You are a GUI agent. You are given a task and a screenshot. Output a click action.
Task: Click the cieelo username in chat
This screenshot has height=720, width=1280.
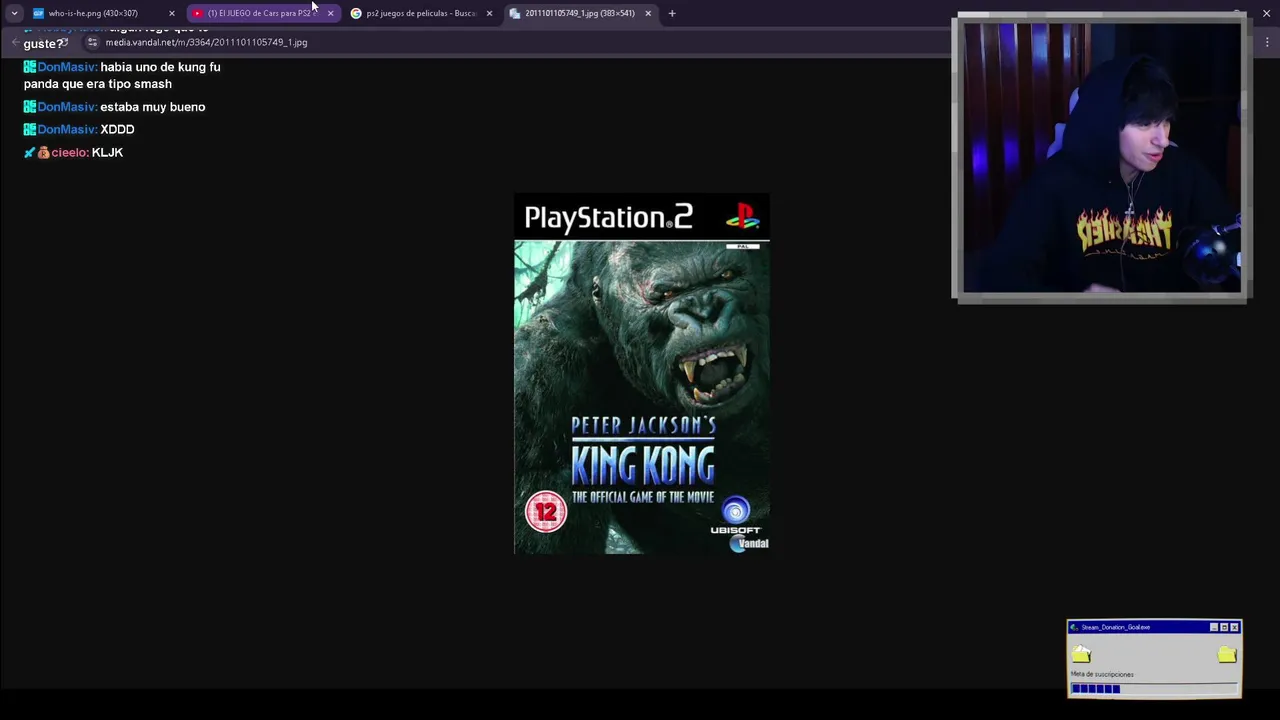tap(69, 152)
